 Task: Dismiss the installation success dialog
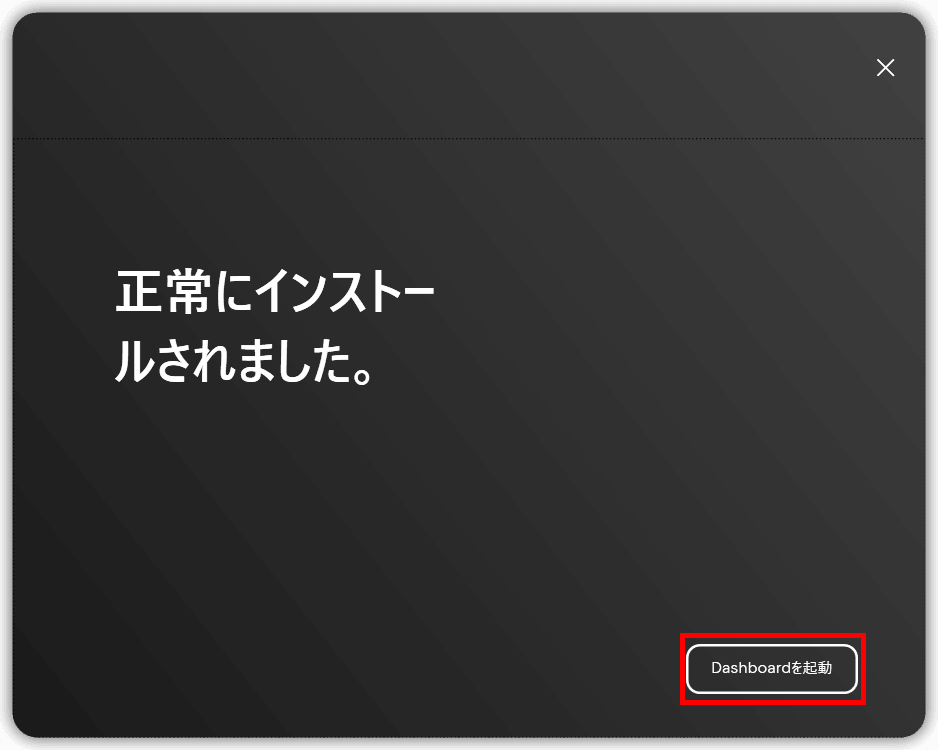click(885, 68)
